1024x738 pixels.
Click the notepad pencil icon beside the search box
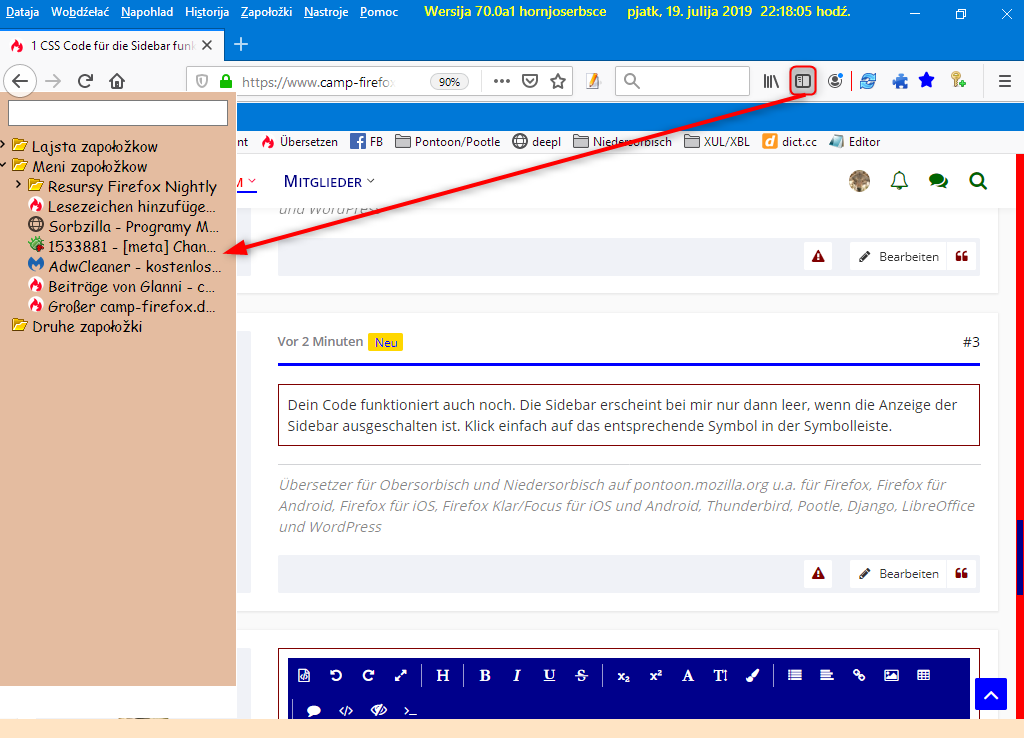(x=593, y=81)
